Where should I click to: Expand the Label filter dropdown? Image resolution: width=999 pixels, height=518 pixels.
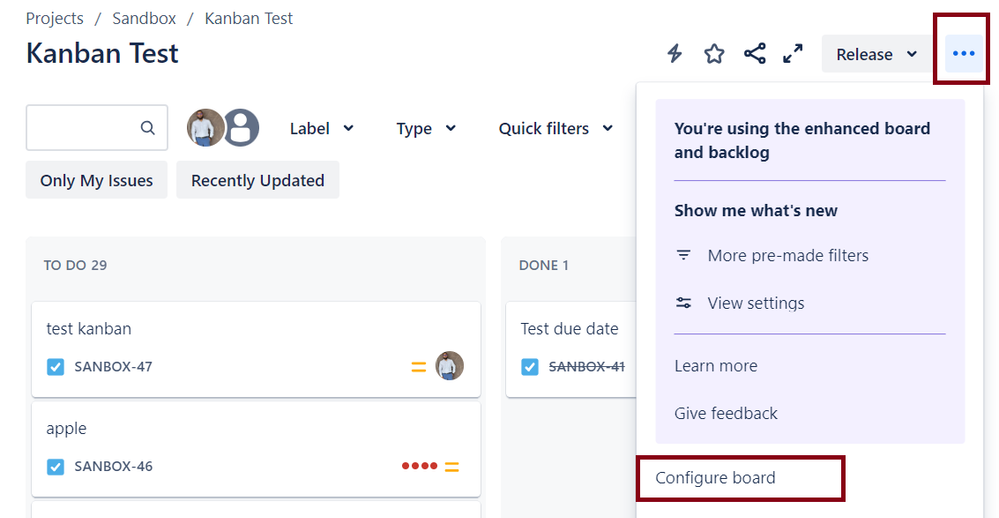[321, 128]
